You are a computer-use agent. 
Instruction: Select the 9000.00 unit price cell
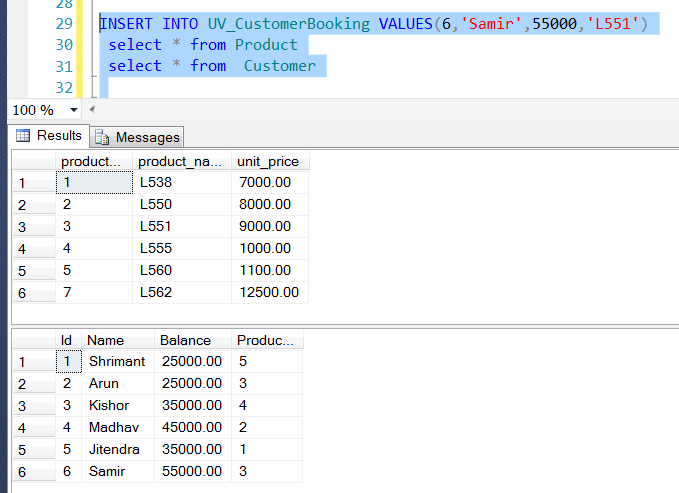tap(270, 227)
